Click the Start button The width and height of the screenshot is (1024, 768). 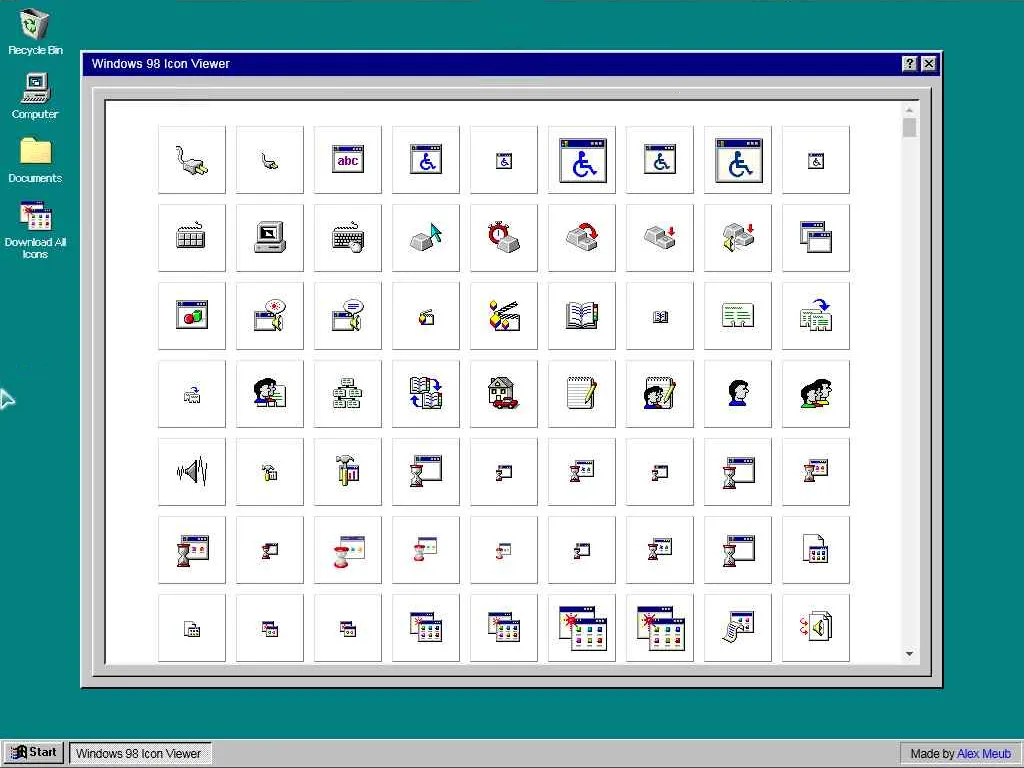pos(34,752)
